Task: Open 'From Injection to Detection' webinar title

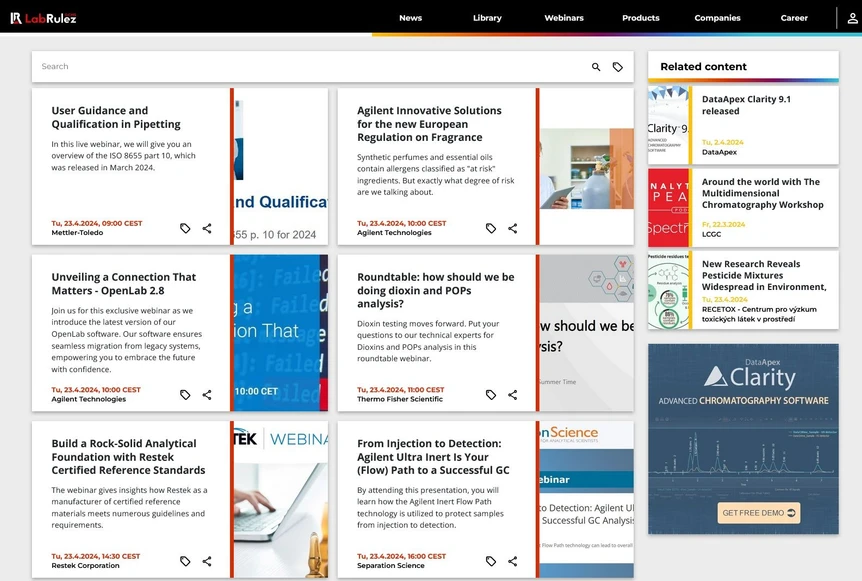Action: click(433, 457)
